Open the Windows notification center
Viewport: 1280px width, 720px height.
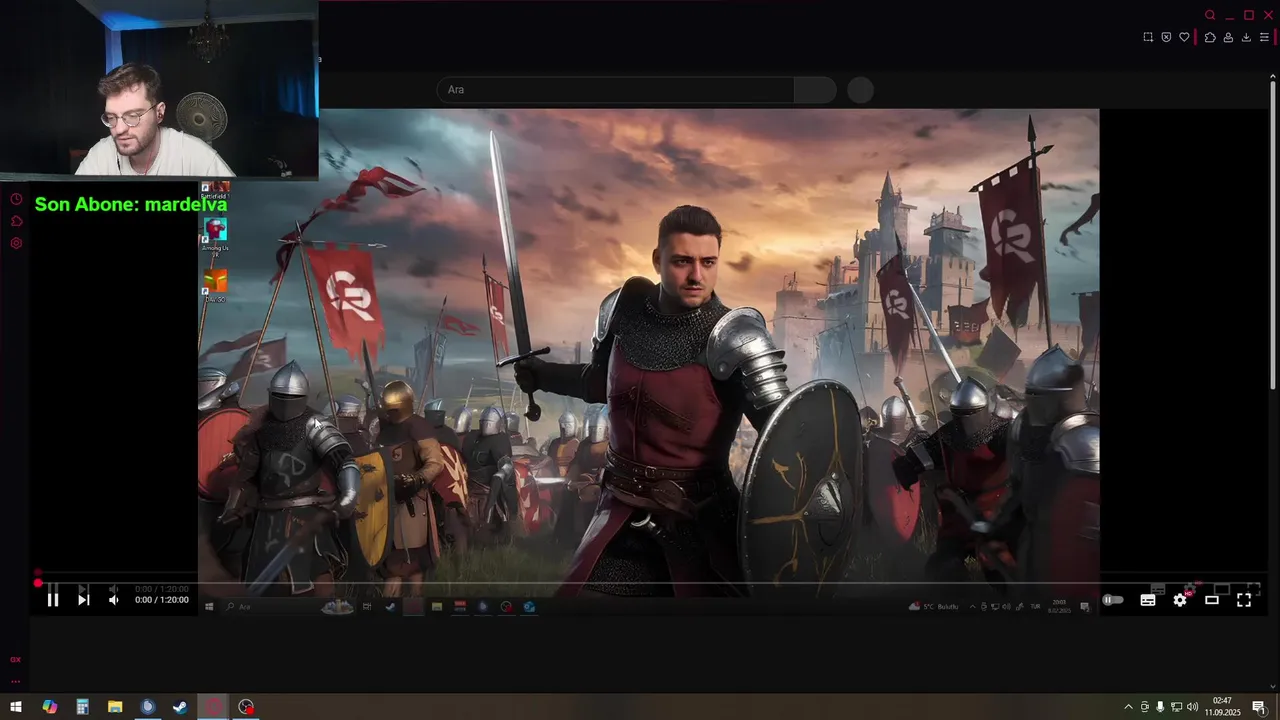coord(1259,707)
